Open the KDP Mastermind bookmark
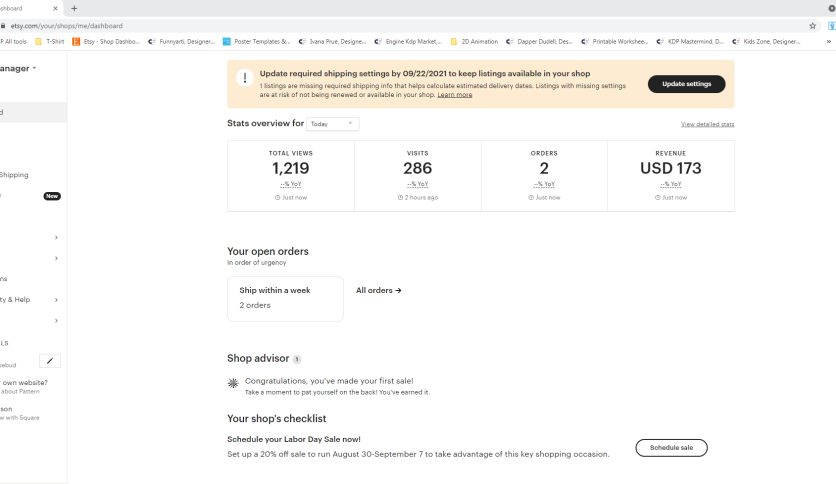The image size is (836, 484). (690, 42)
